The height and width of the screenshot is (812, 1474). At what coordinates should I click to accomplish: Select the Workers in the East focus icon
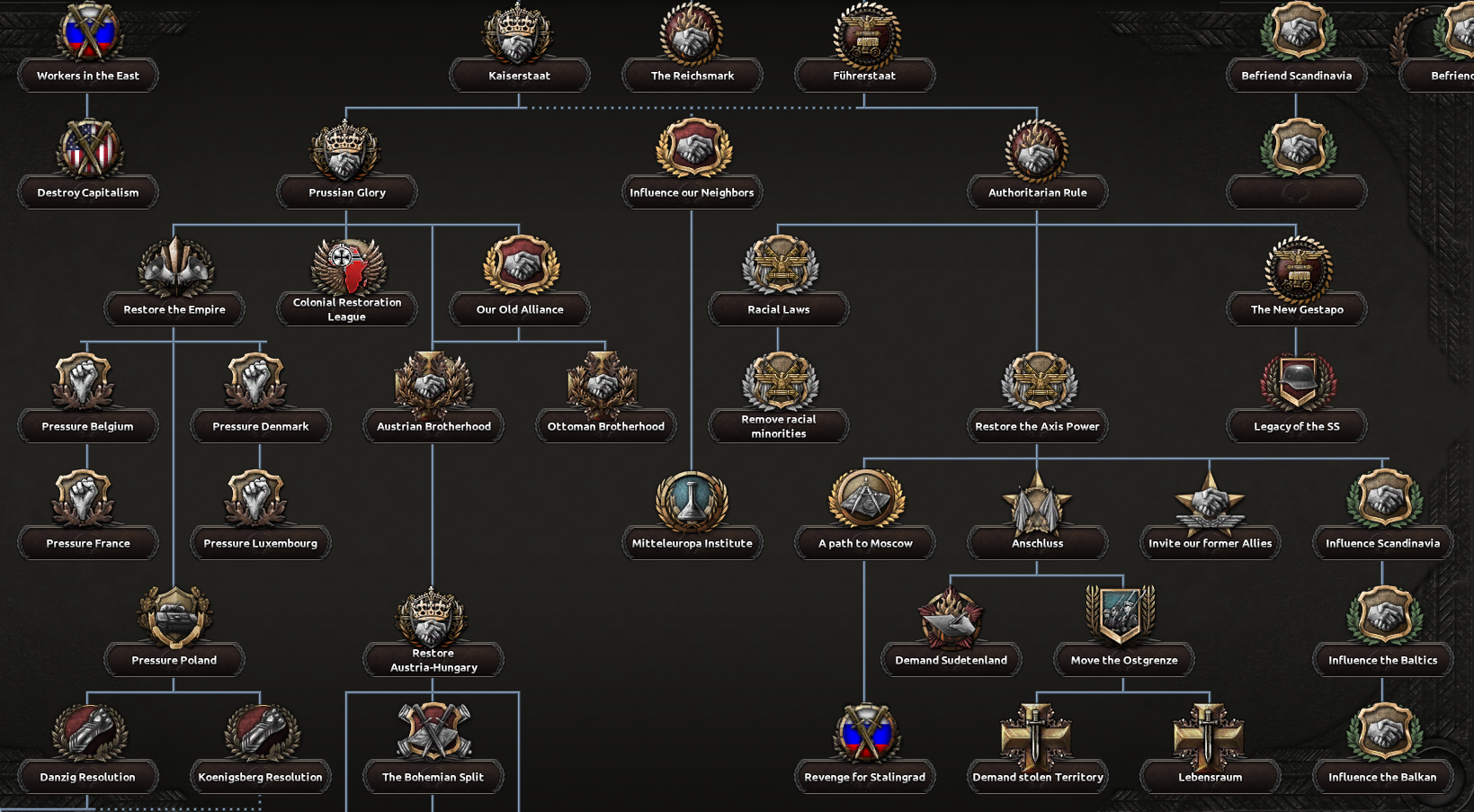(88, 32)
